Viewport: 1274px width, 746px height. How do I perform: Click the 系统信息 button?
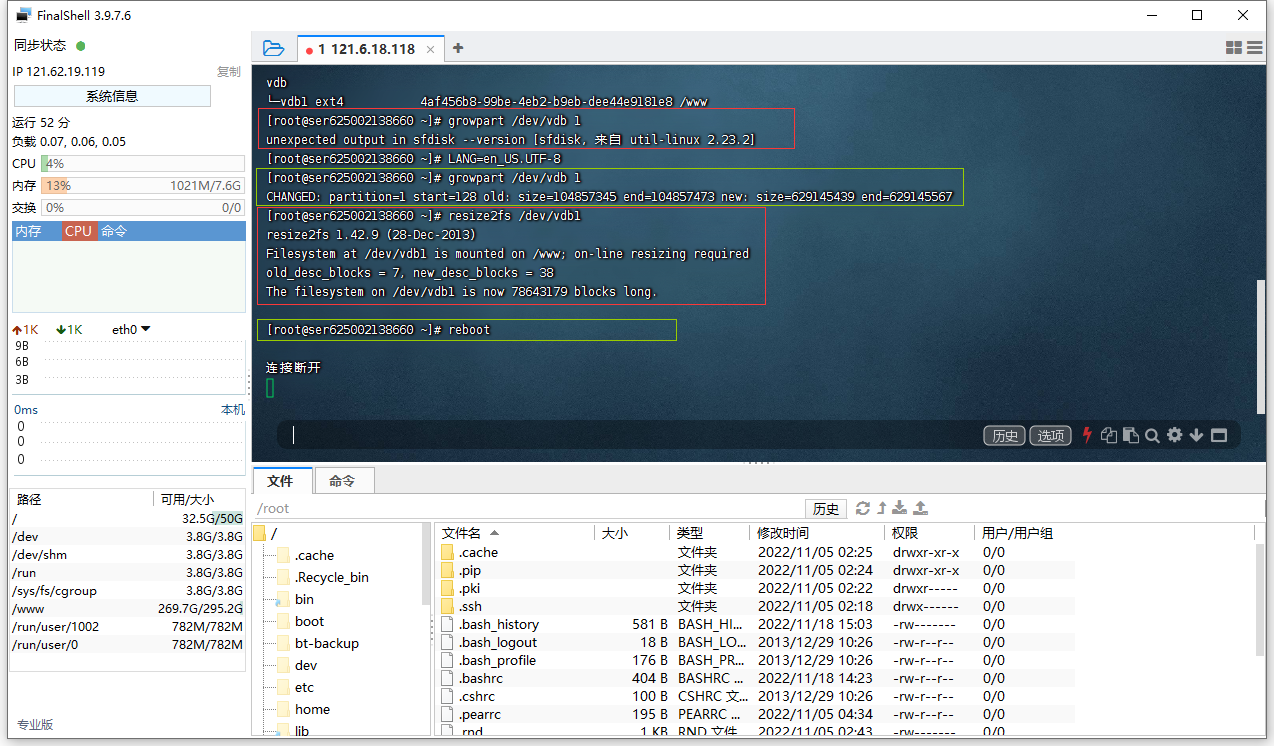pos(111,95)
